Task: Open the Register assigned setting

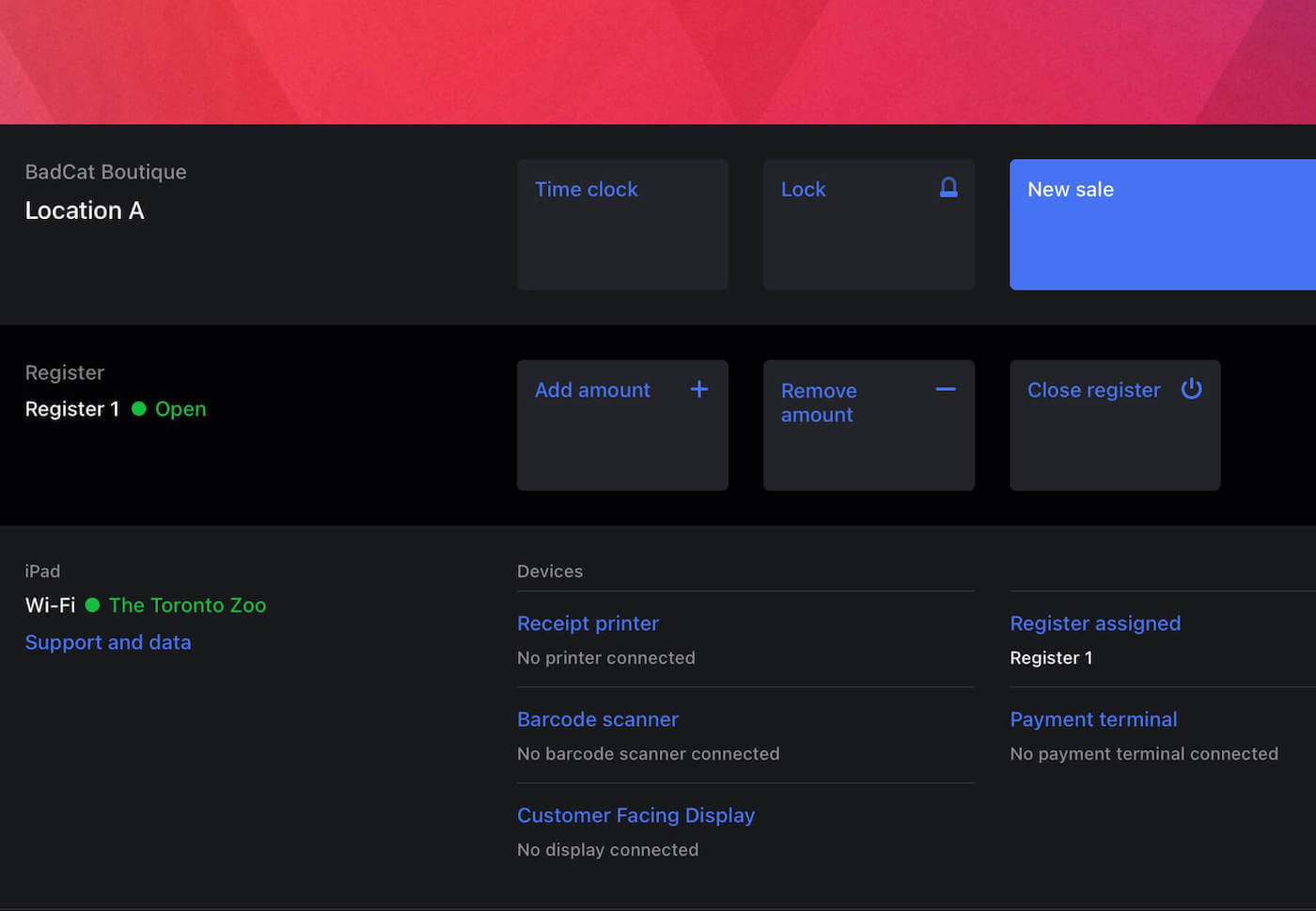Action: click(x=1095, y=623)
